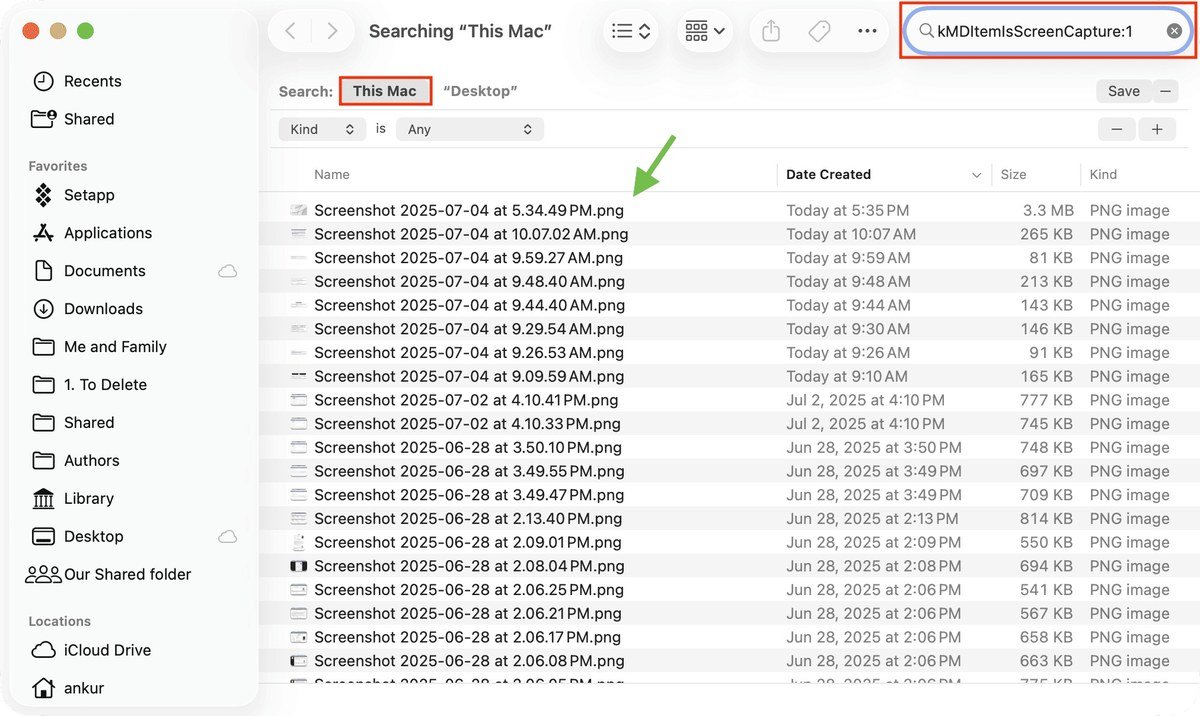Viewport: 1200px width, 716px height.
Task: Add a new rule with plus button
Action: coord(1157,129)
